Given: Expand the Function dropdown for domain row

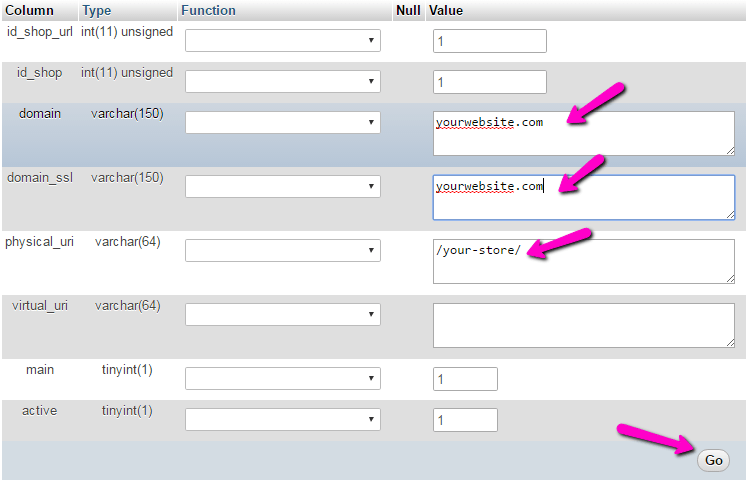Looking at the screenshot, I should [x=282, y=122].
